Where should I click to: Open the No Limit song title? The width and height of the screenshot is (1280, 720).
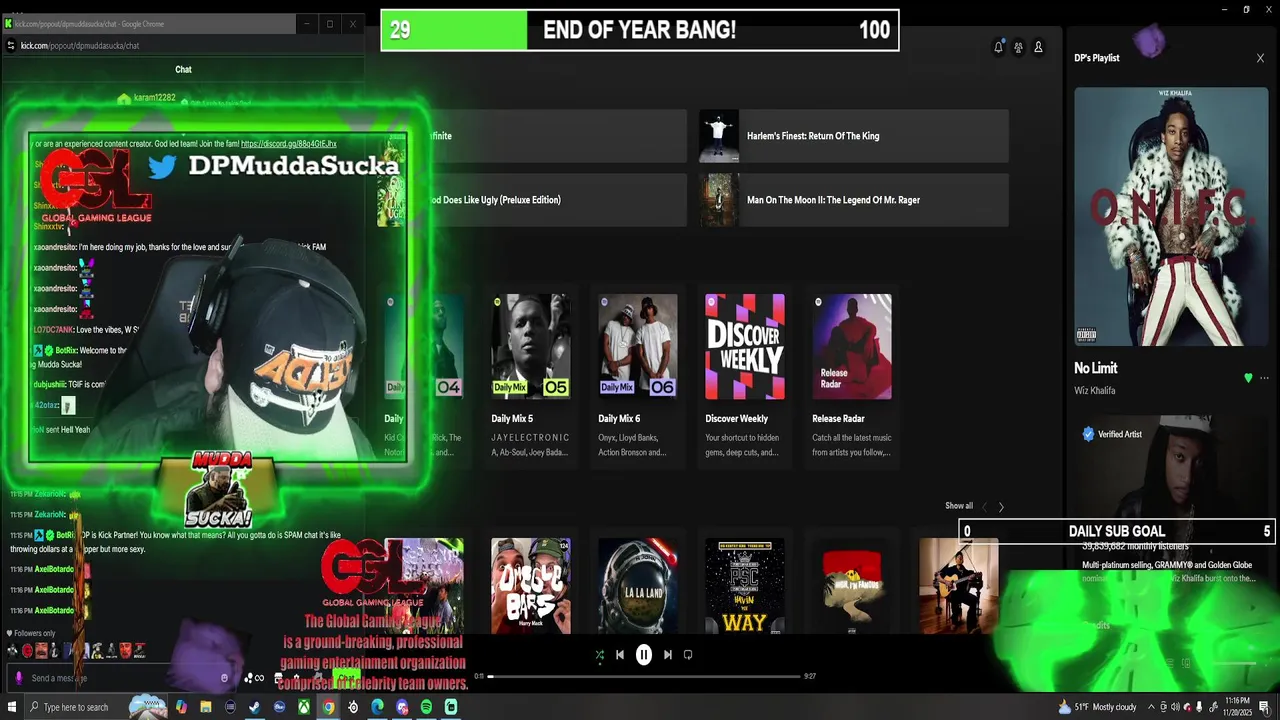1095,368
